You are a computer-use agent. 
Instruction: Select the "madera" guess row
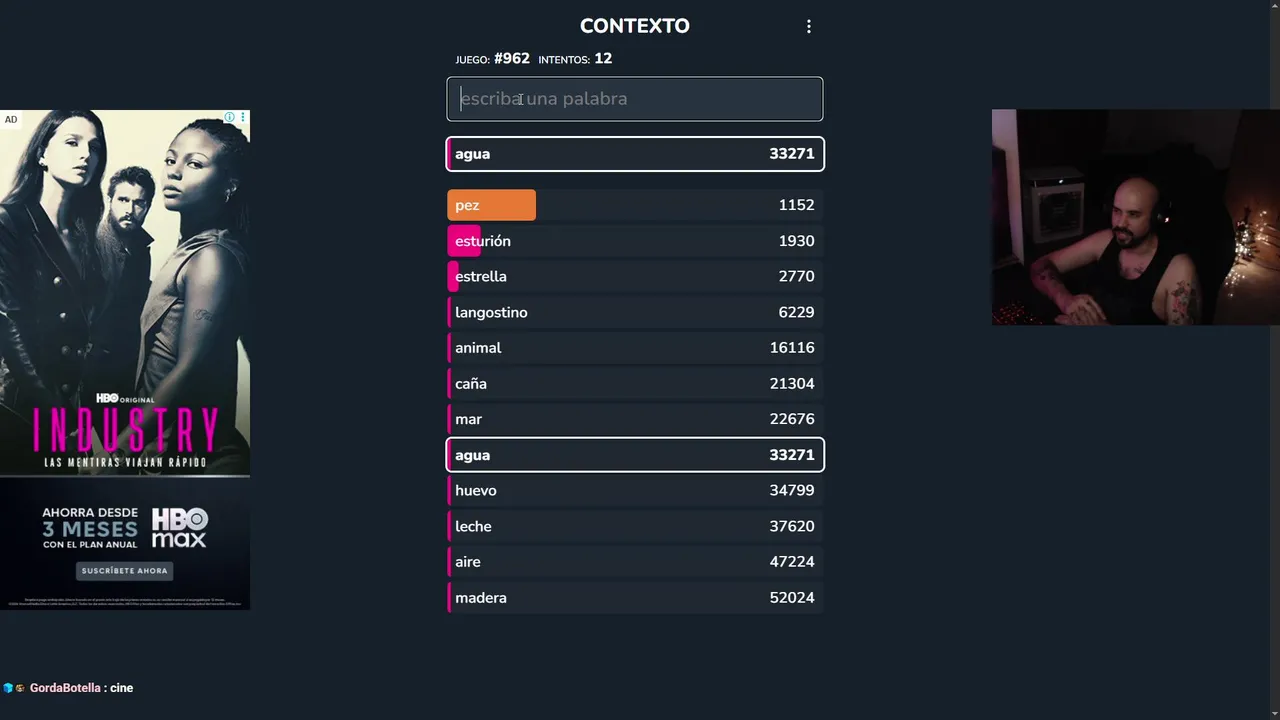coord(635,598)
